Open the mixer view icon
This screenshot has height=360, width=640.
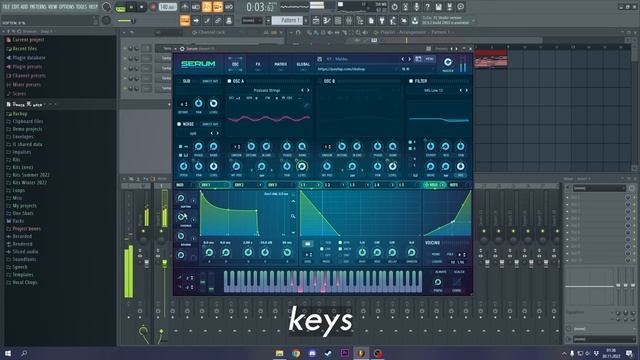click(349, 20)
